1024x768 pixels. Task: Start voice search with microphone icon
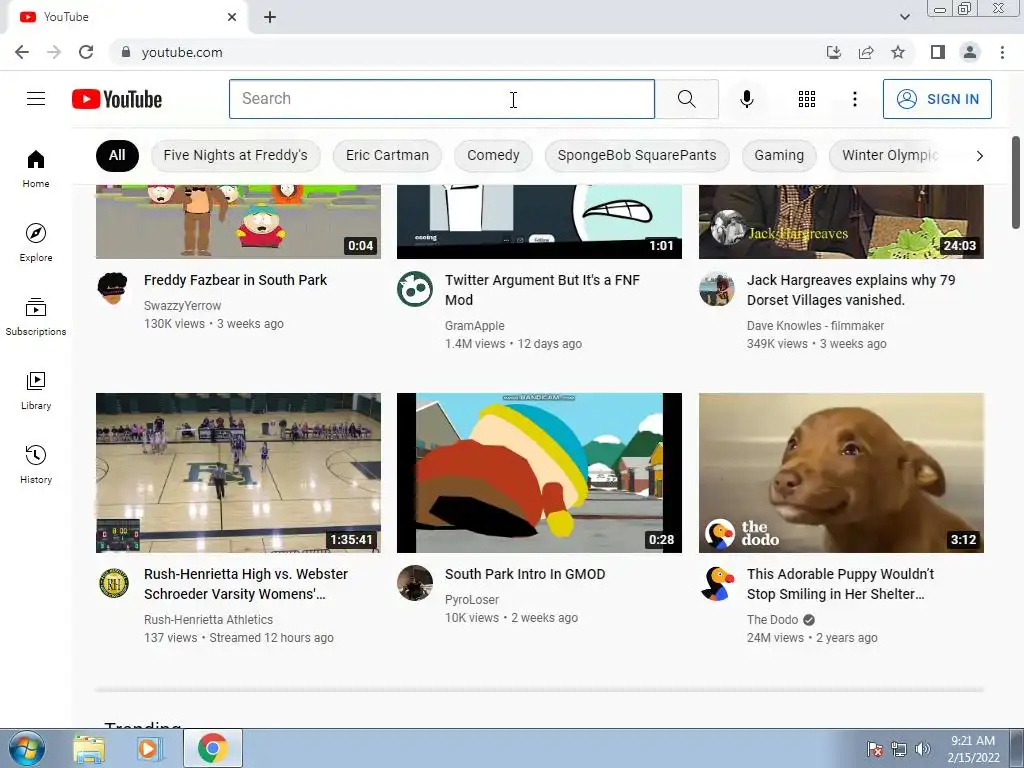click(746, 99)
